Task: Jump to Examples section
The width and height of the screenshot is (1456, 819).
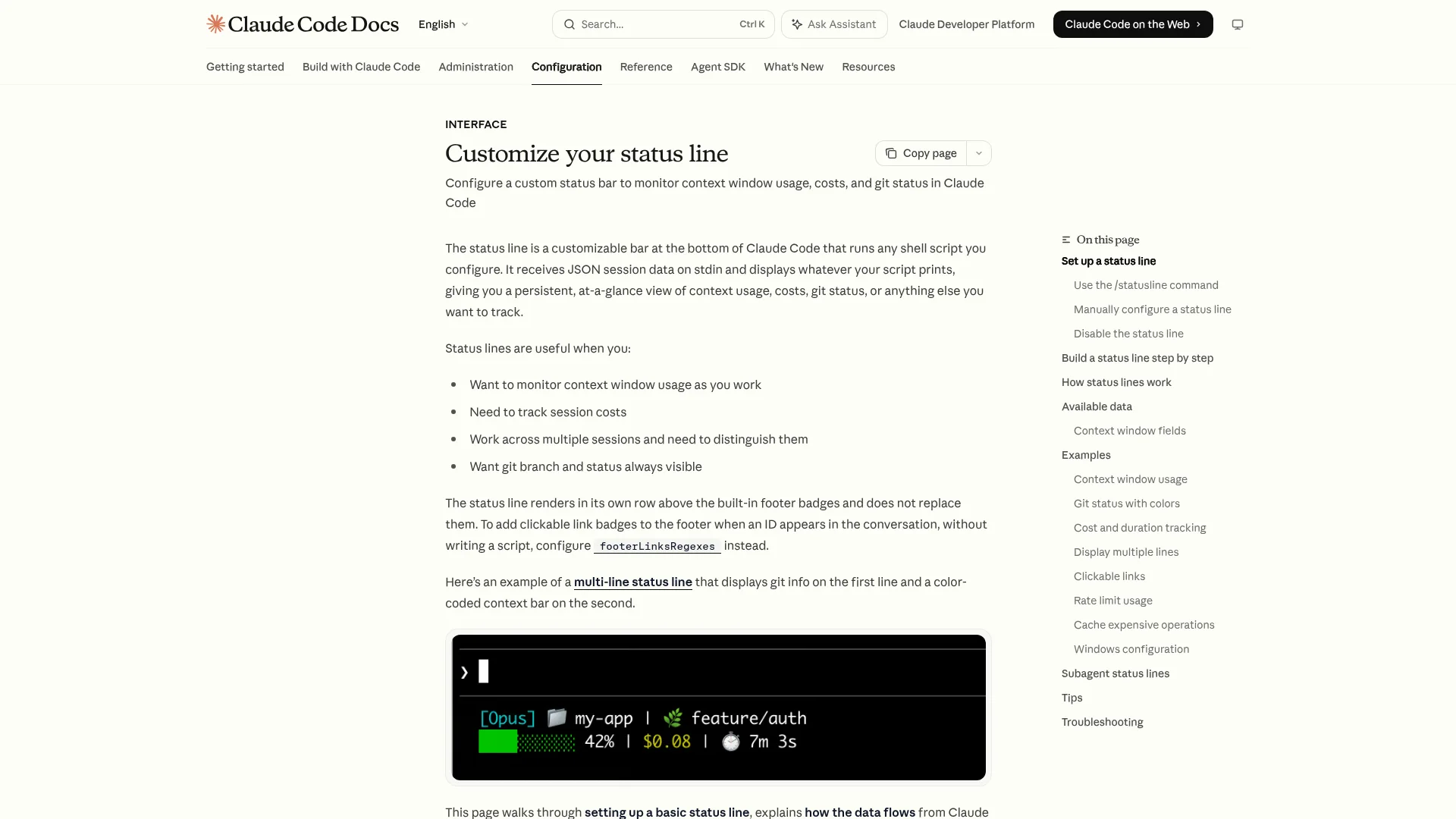Action: 1086,455
